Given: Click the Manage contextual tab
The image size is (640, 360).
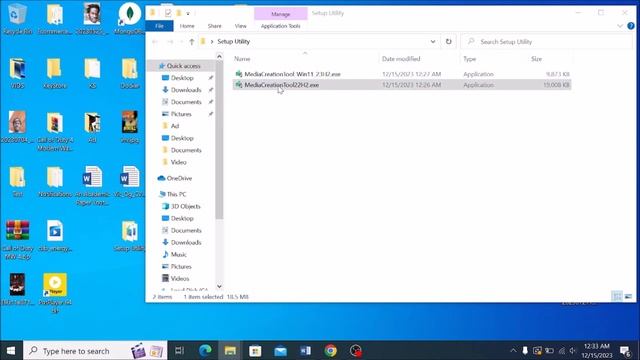Looking at the screenshot, I should pos(280,14).
